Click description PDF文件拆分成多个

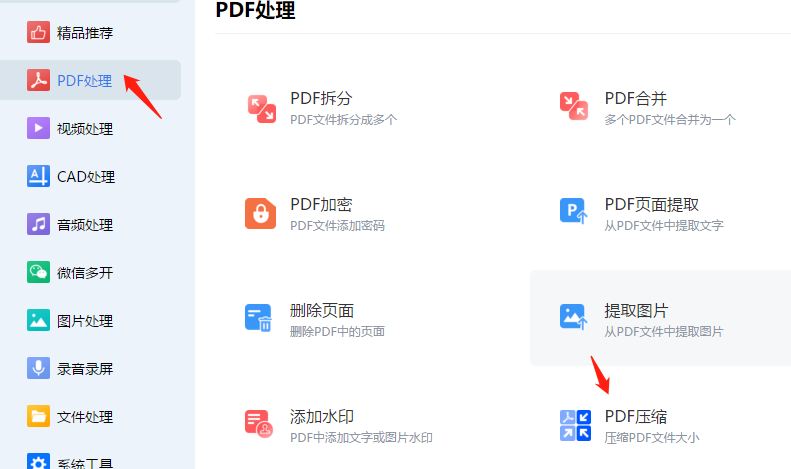tap(344, 120)
